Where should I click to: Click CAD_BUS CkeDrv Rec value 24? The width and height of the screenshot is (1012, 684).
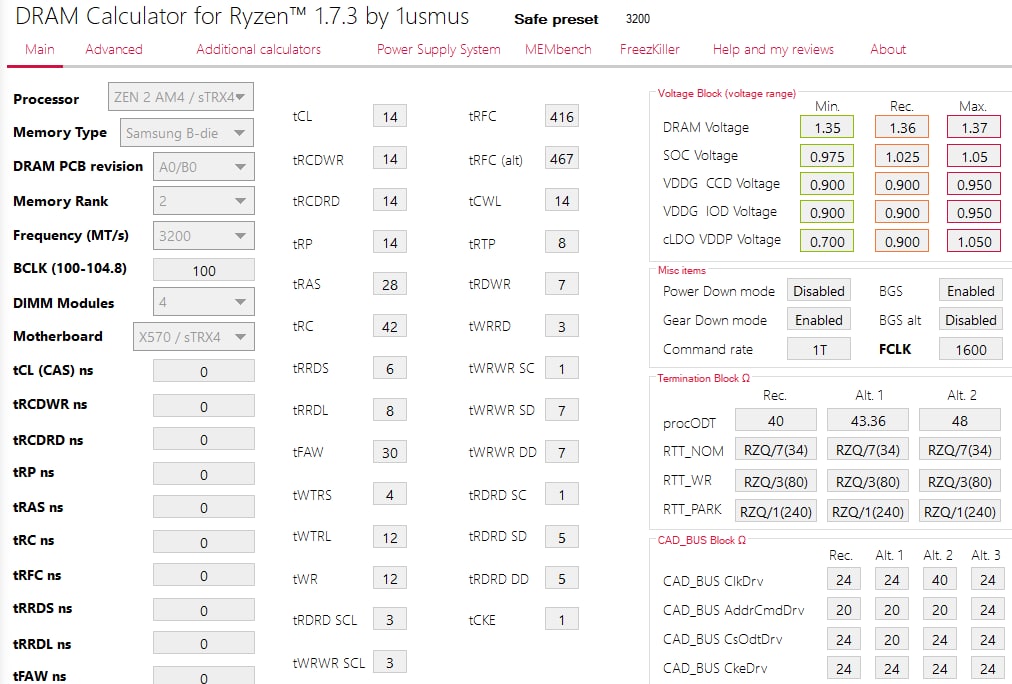pos(844,668)
